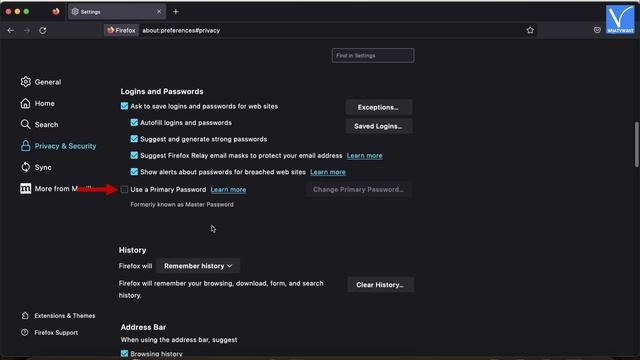Toggle Autofill logins and passwords checkbox

[x=134, y=122]
